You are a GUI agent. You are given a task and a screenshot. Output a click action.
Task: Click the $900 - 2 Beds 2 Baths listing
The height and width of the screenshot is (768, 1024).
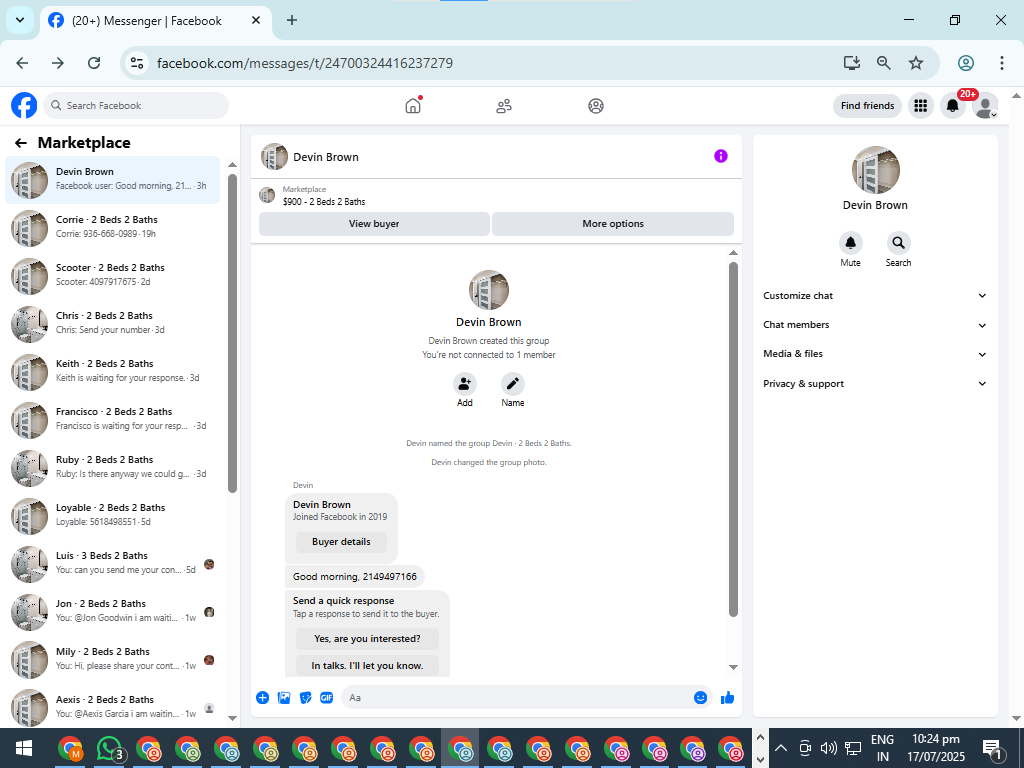pos(324,202)
